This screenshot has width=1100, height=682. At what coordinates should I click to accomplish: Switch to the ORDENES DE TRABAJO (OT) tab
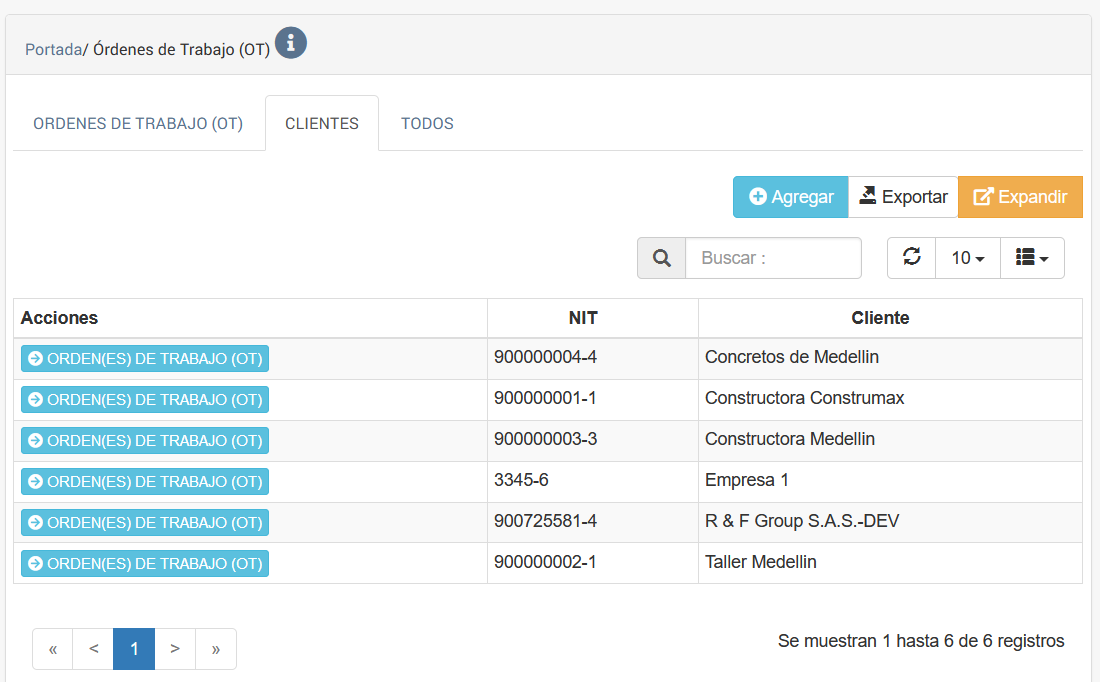[x=138, y=124]
